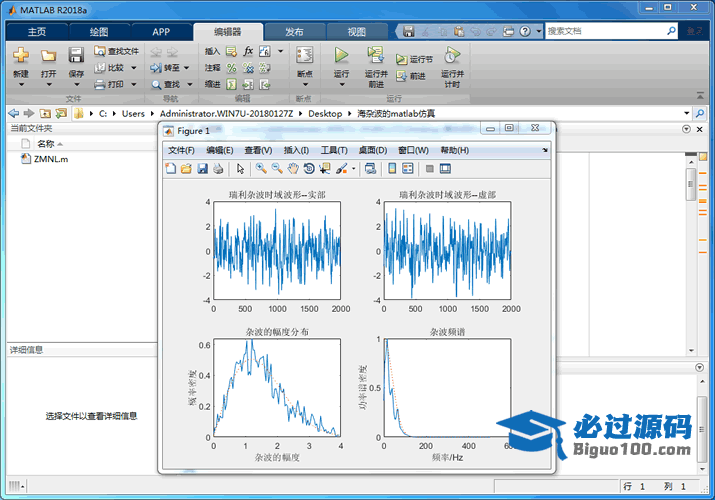Click the 运行 (Run) green arrow icon
The width and height of the screenshot is (715, 500).
[341, 55]
